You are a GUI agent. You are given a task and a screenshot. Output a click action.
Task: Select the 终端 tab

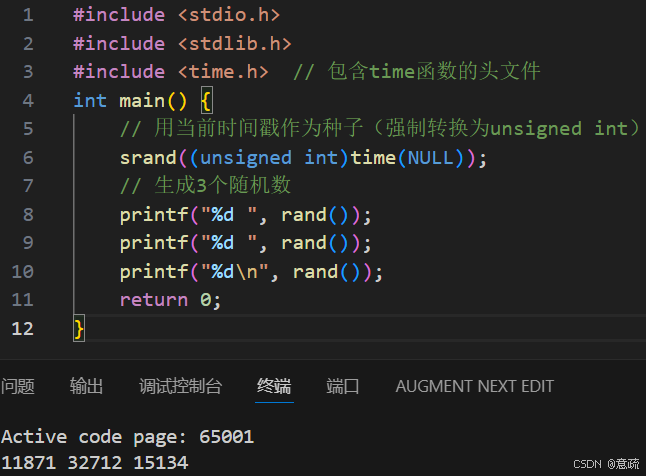[274, 386]
